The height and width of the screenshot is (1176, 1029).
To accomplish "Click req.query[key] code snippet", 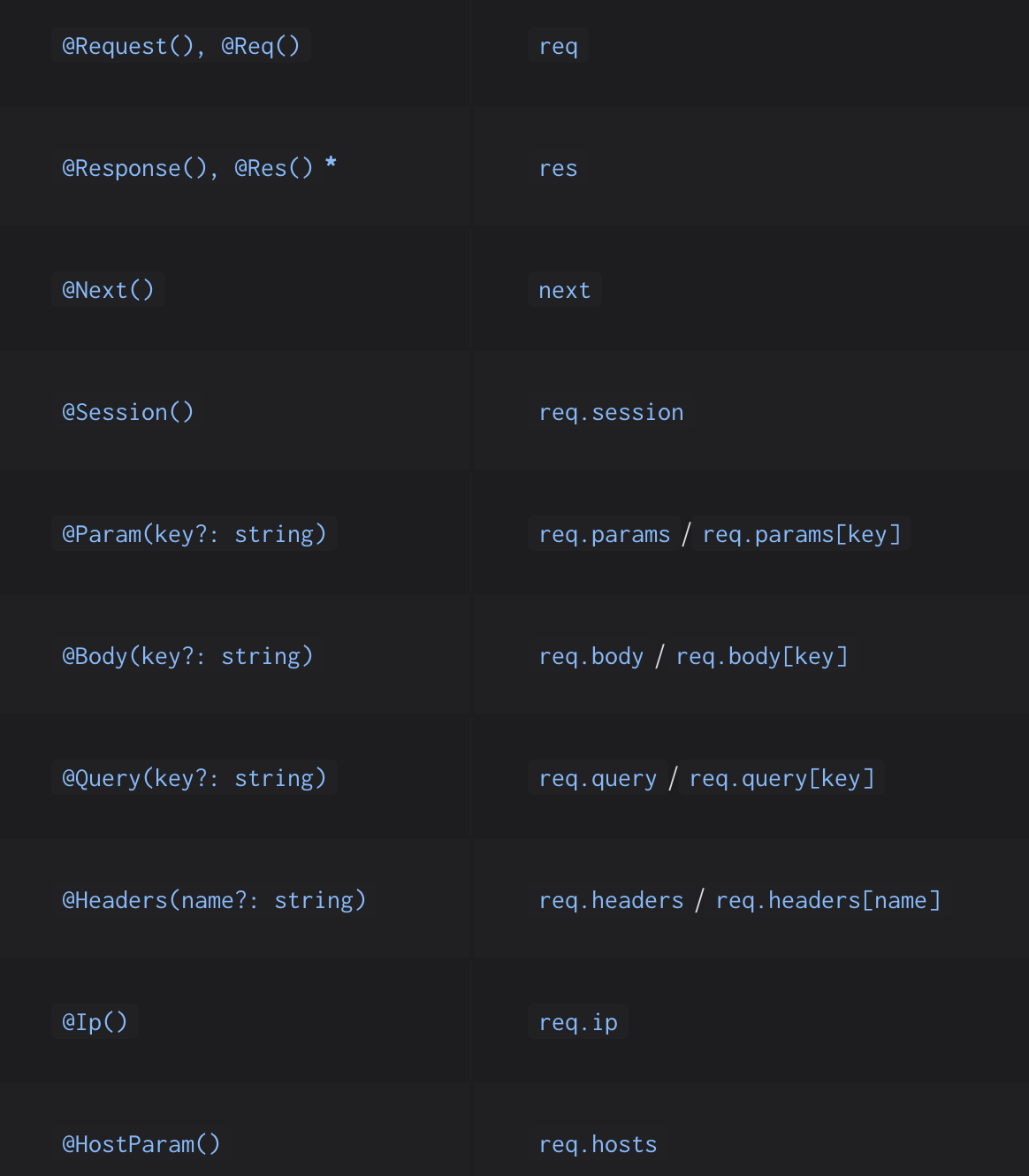I will [x=782, y=778].
